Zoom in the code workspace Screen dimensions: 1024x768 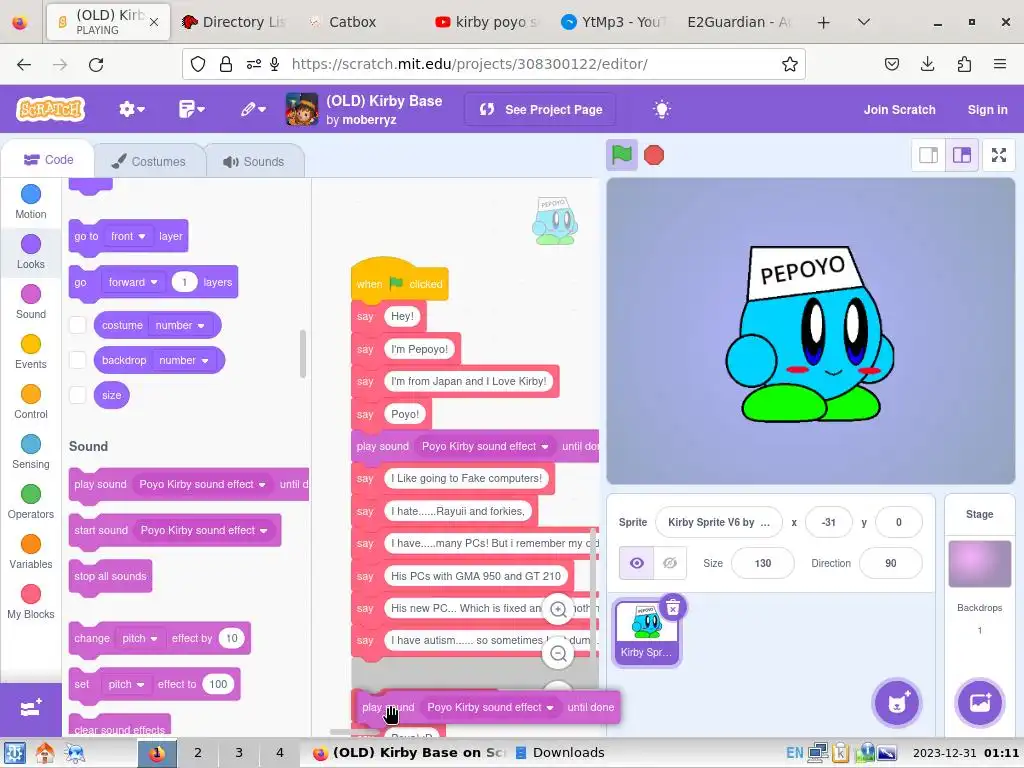tap(558, 609)
